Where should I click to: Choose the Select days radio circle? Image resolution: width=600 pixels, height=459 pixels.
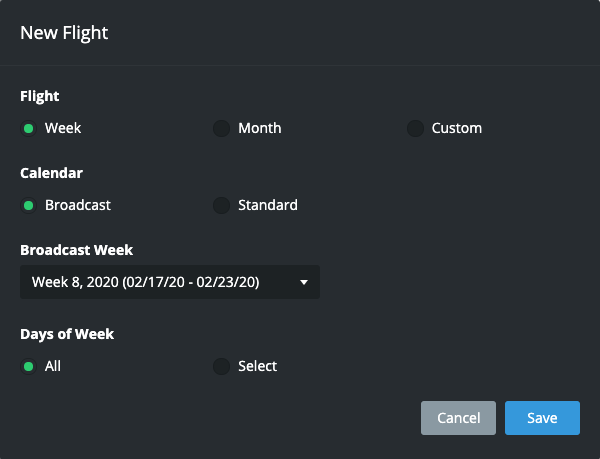tap(221, 367)
